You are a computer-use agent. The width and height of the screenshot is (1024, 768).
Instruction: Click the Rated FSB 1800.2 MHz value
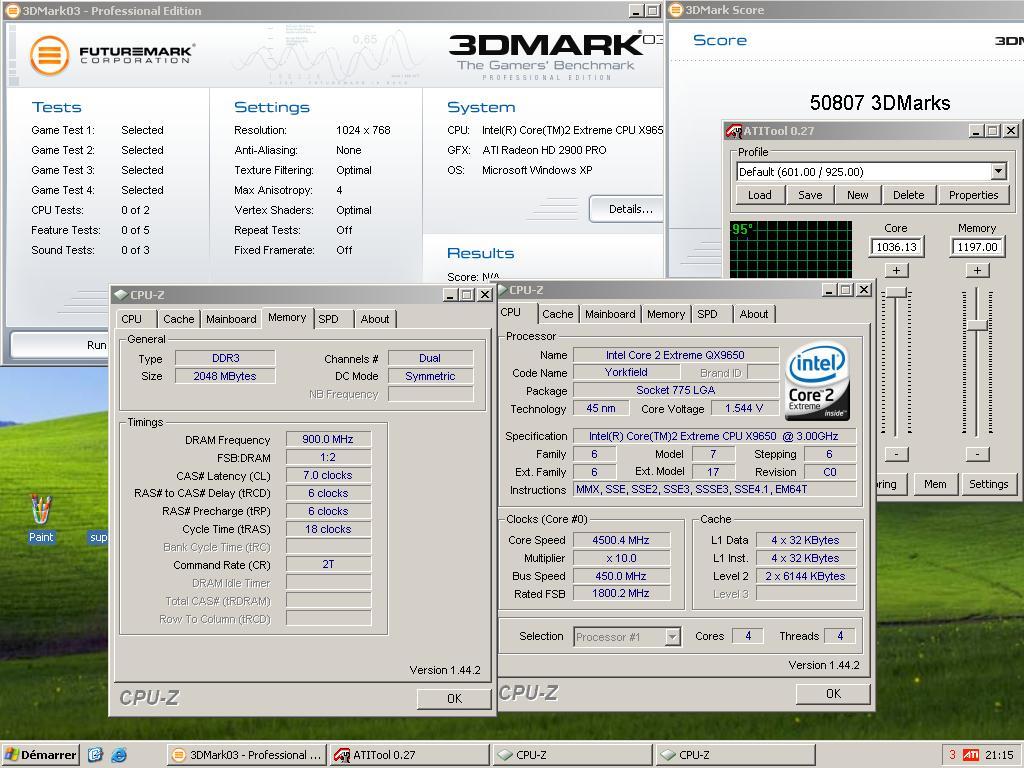621,594
